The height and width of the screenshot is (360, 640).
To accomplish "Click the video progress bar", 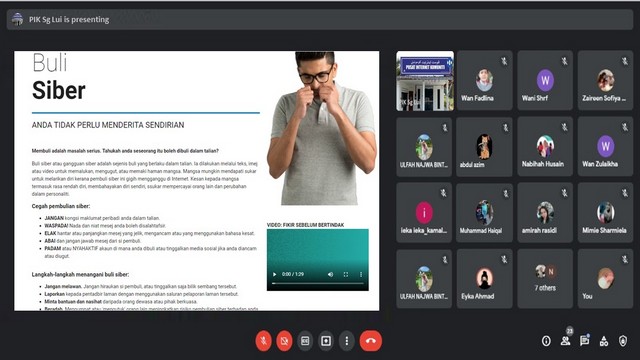I will point(318,283).
